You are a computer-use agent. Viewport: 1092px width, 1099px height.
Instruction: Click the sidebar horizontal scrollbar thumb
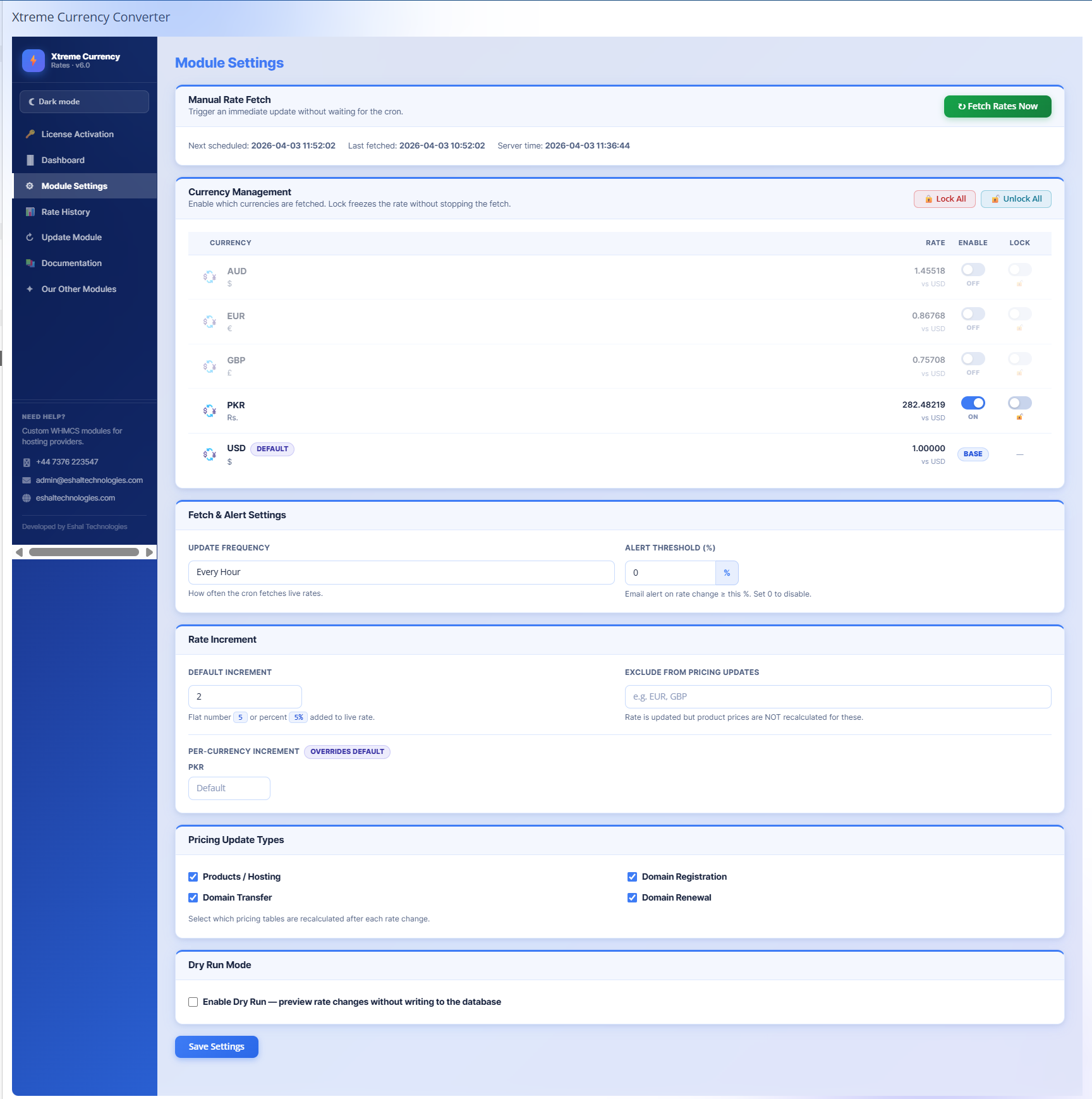point(83,552)
